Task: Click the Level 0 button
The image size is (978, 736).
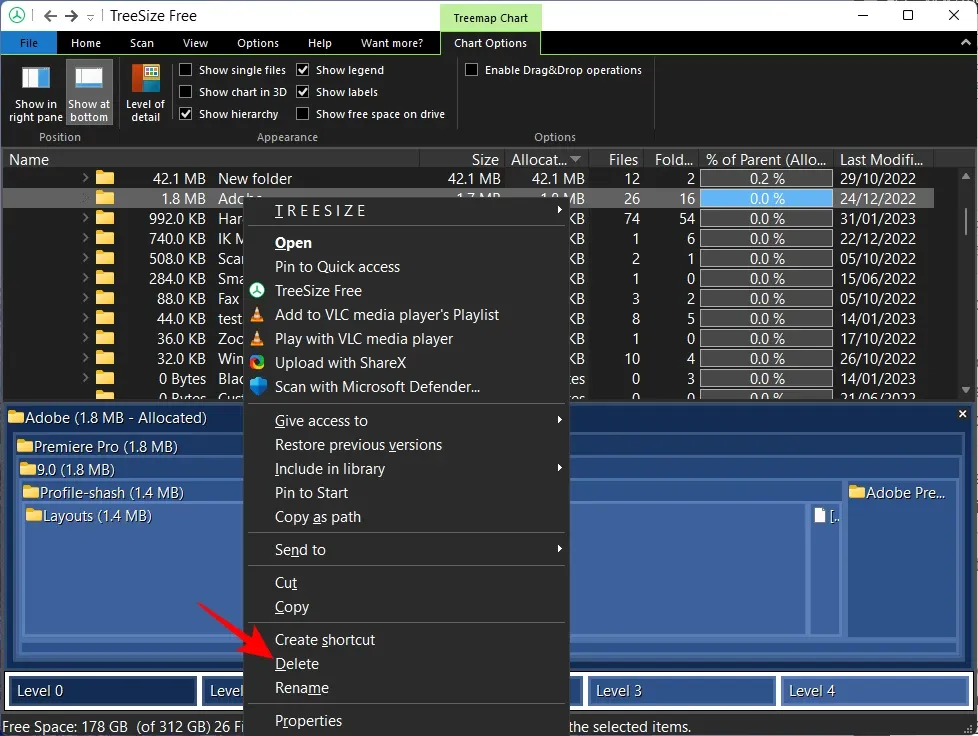Action: [101, 690]
